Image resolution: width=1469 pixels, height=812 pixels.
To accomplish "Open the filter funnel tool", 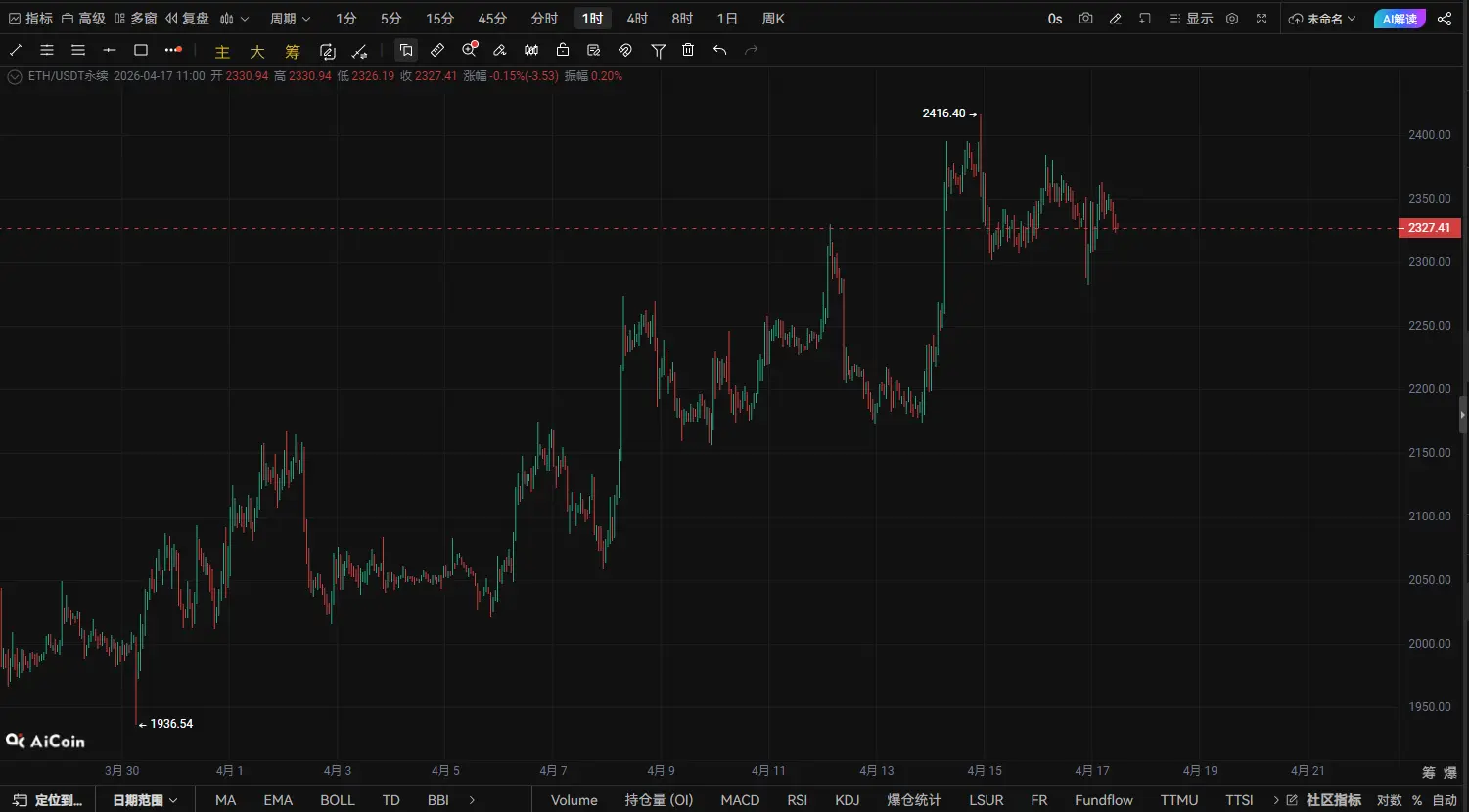I will pyautogui.click(x=659, y=50).
